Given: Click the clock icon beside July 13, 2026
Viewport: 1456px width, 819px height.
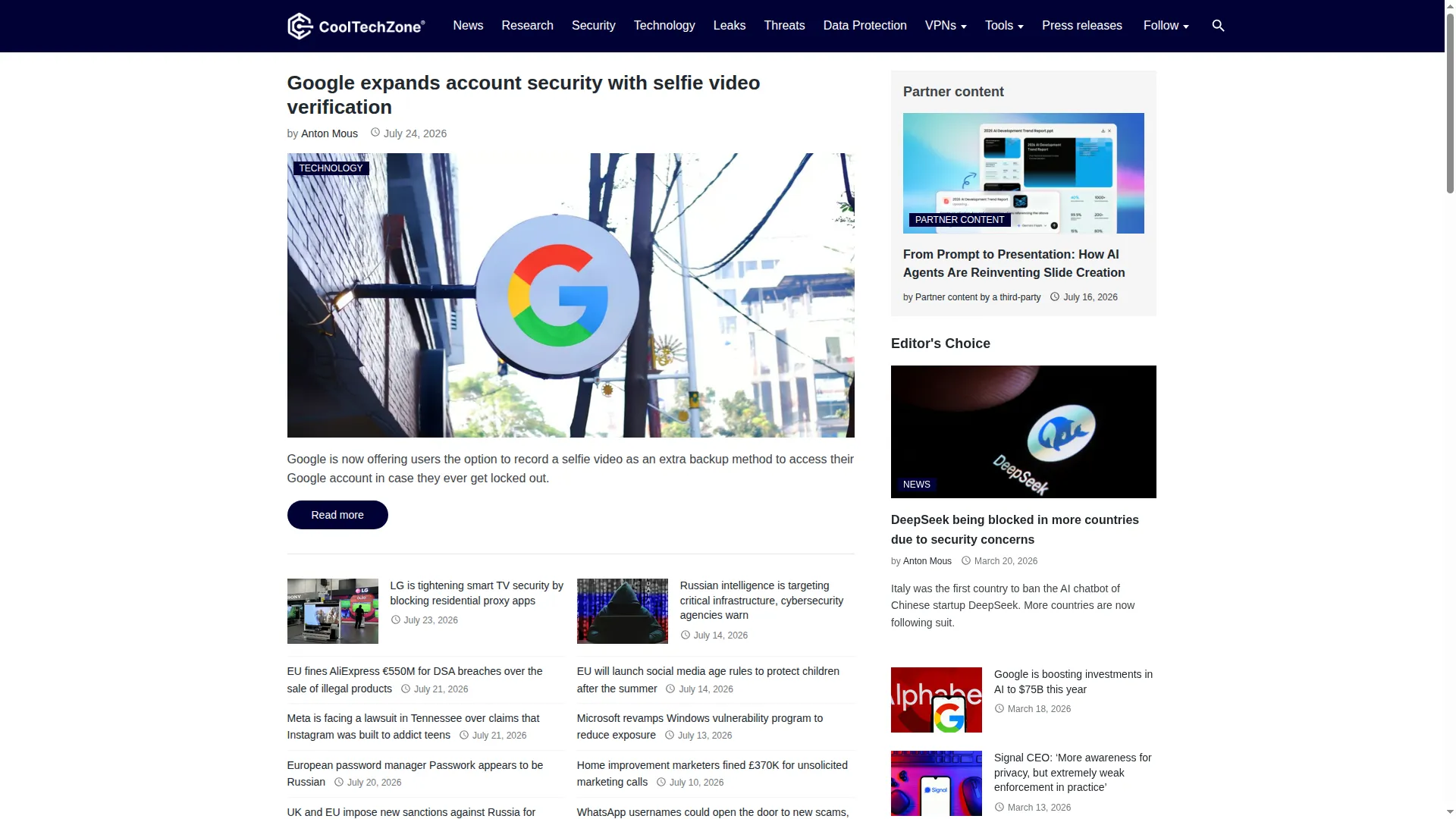Looking at the screenshot, I should coord(670,735).
